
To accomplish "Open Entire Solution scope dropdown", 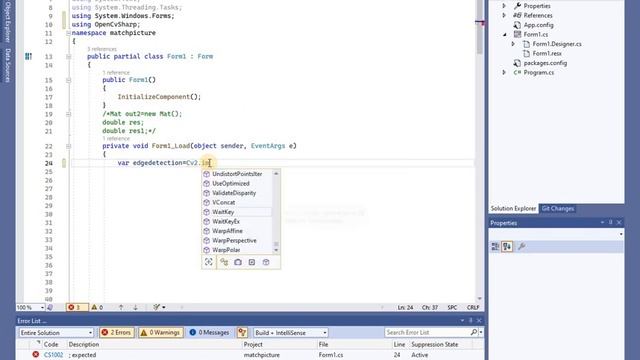I will click(x=56, y=333).
